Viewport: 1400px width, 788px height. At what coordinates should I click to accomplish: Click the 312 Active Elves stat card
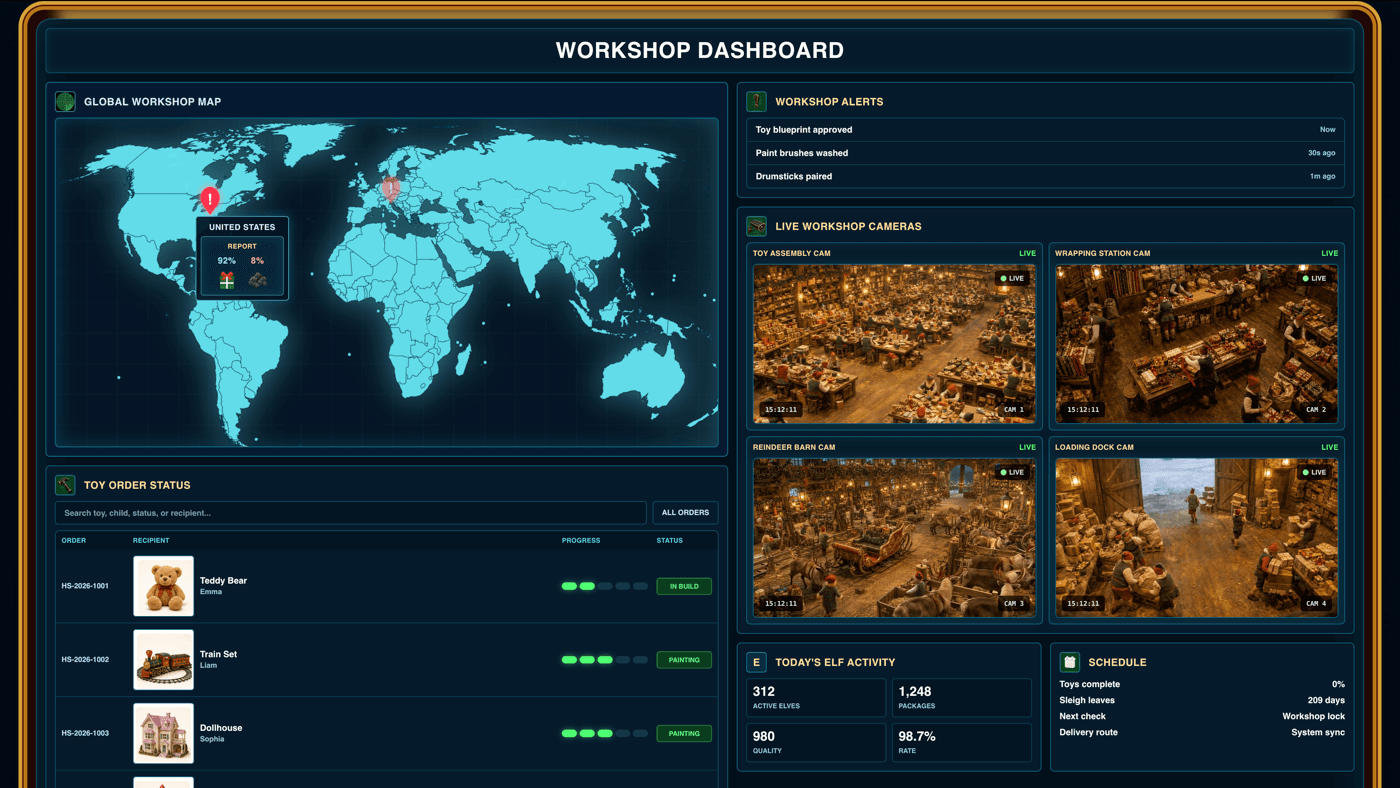pyautogui.click(x=816, y=698)
